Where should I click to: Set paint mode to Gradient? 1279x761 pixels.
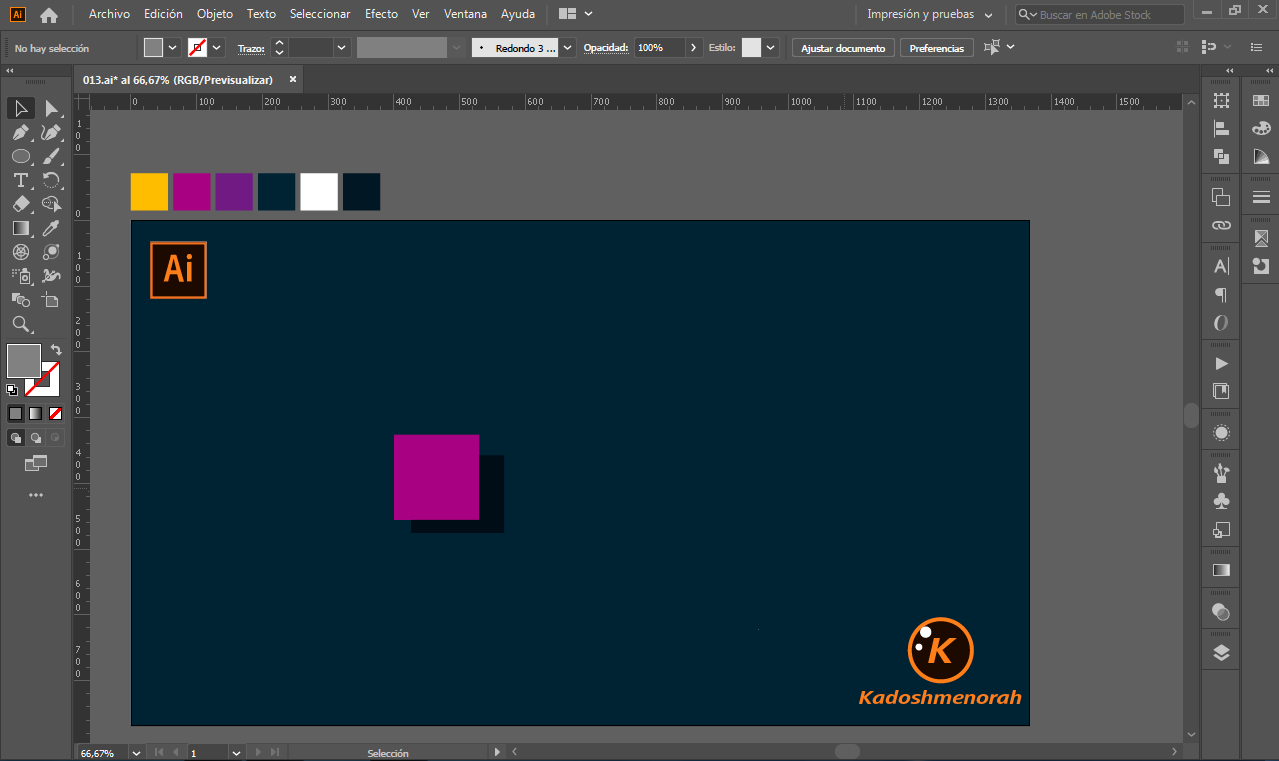(35, 413)
